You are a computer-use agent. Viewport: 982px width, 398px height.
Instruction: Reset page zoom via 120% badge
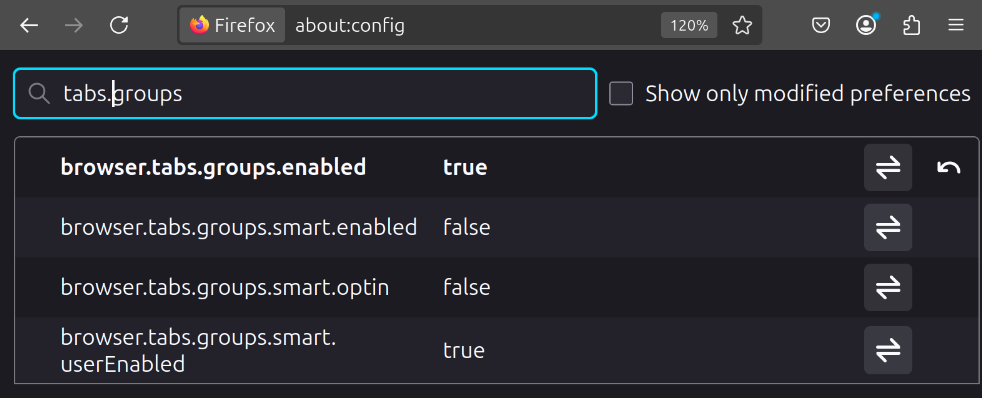[689, 26]
